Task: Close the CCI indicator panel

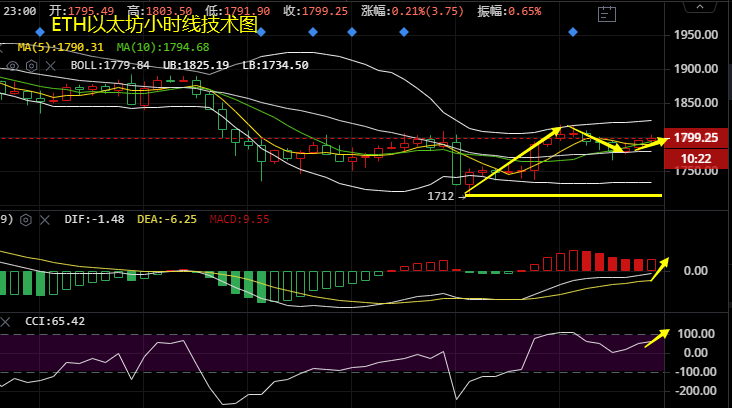Action: 8,322
